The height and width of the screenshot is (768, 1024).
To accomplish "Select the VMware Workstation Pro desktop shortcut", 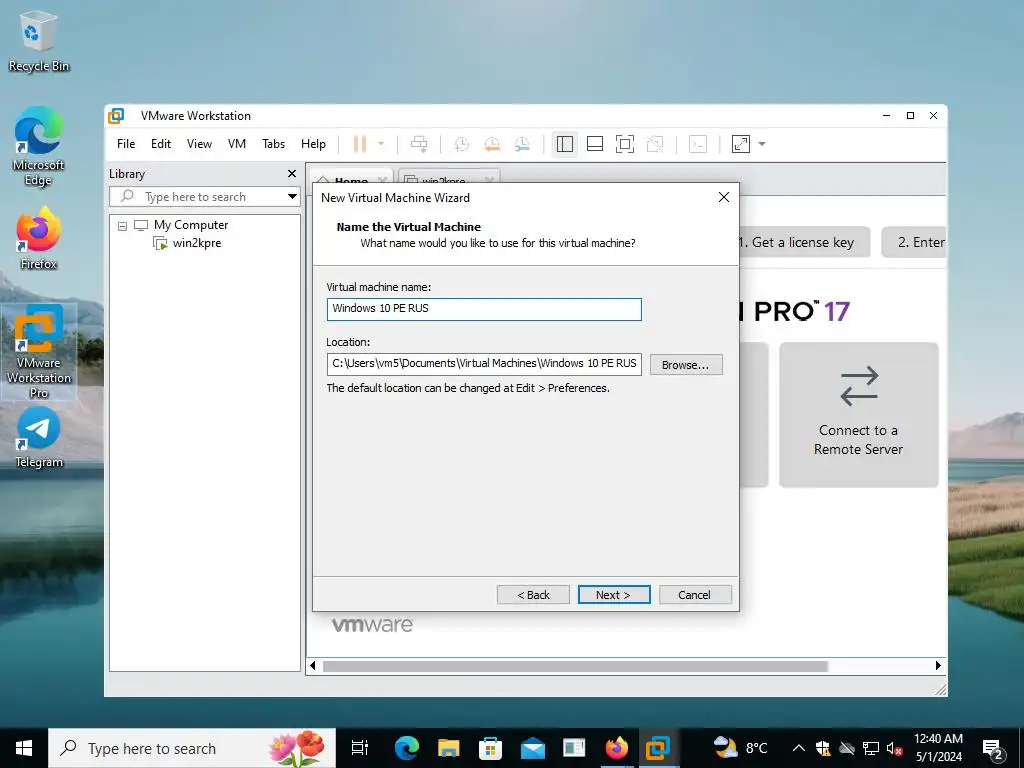I will 39,352.
